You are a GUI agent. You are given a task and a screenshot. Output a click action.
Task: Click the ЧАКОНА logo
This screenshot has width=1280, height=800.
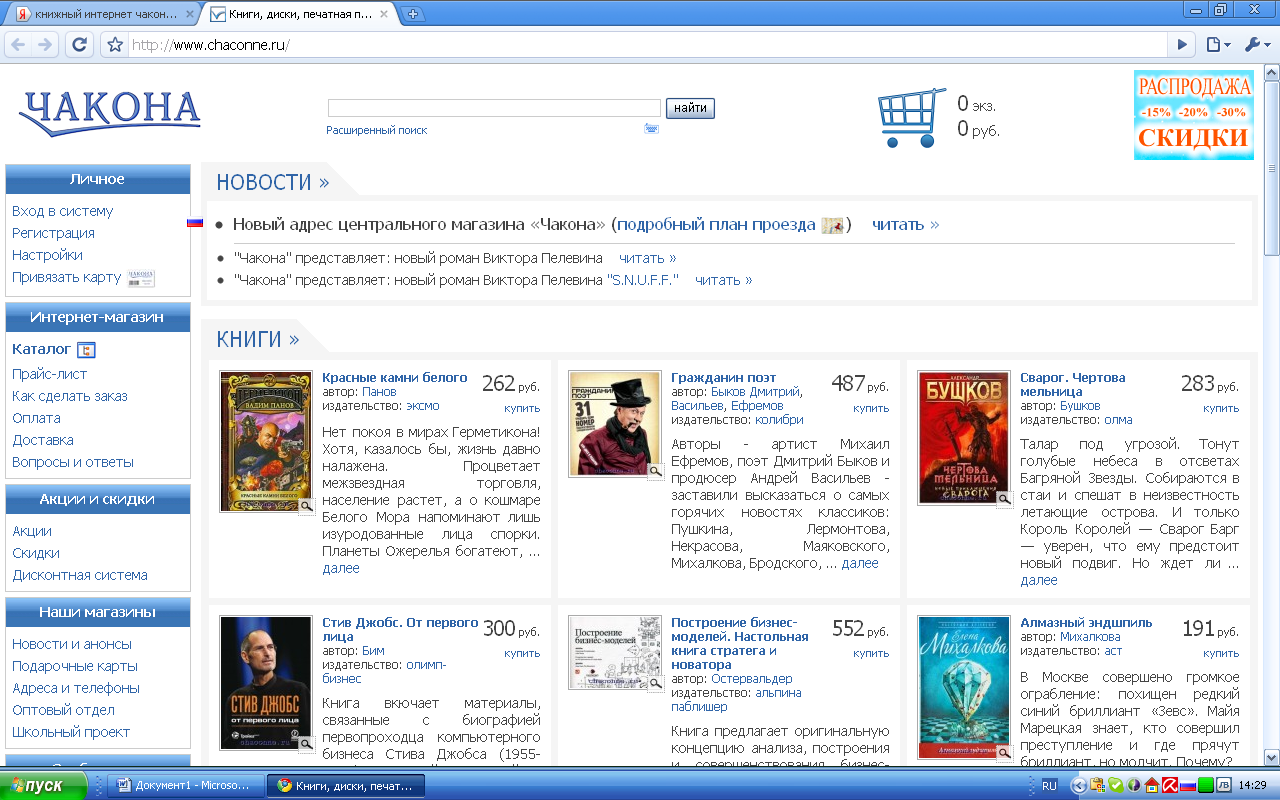(x=110, y=113)
